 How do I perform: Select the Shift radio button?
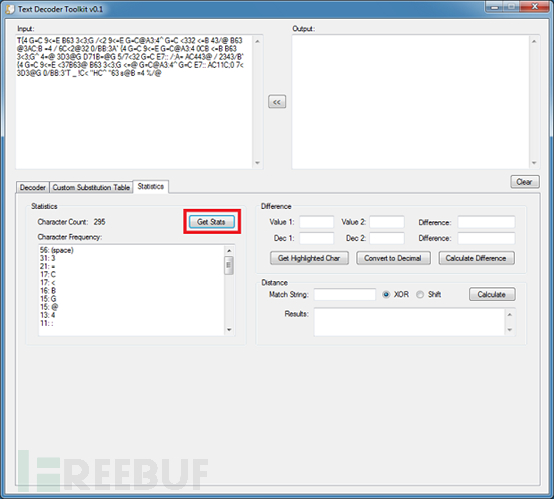click(420, 294)
